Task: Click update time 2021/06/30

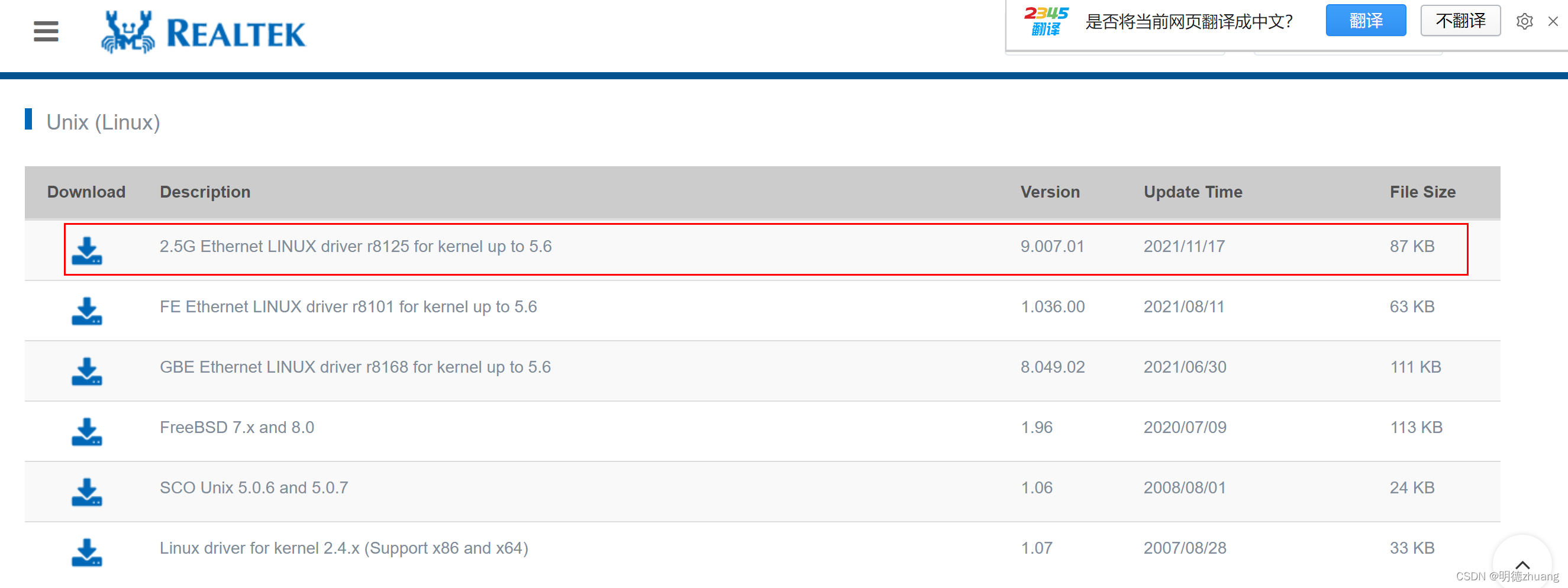Action: [x=1185, y=366]
